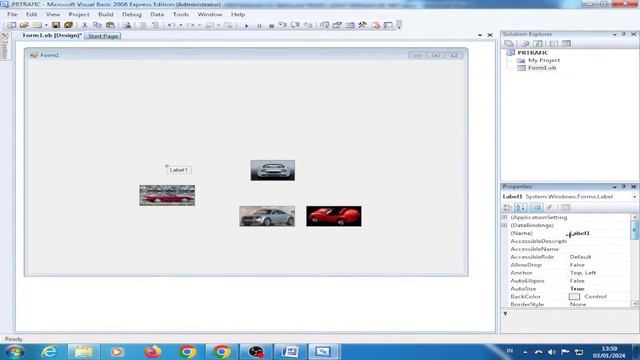640x360 pixels.
Task: Click Solution Explorer's Refresh icon
Action: pos(538,43)
